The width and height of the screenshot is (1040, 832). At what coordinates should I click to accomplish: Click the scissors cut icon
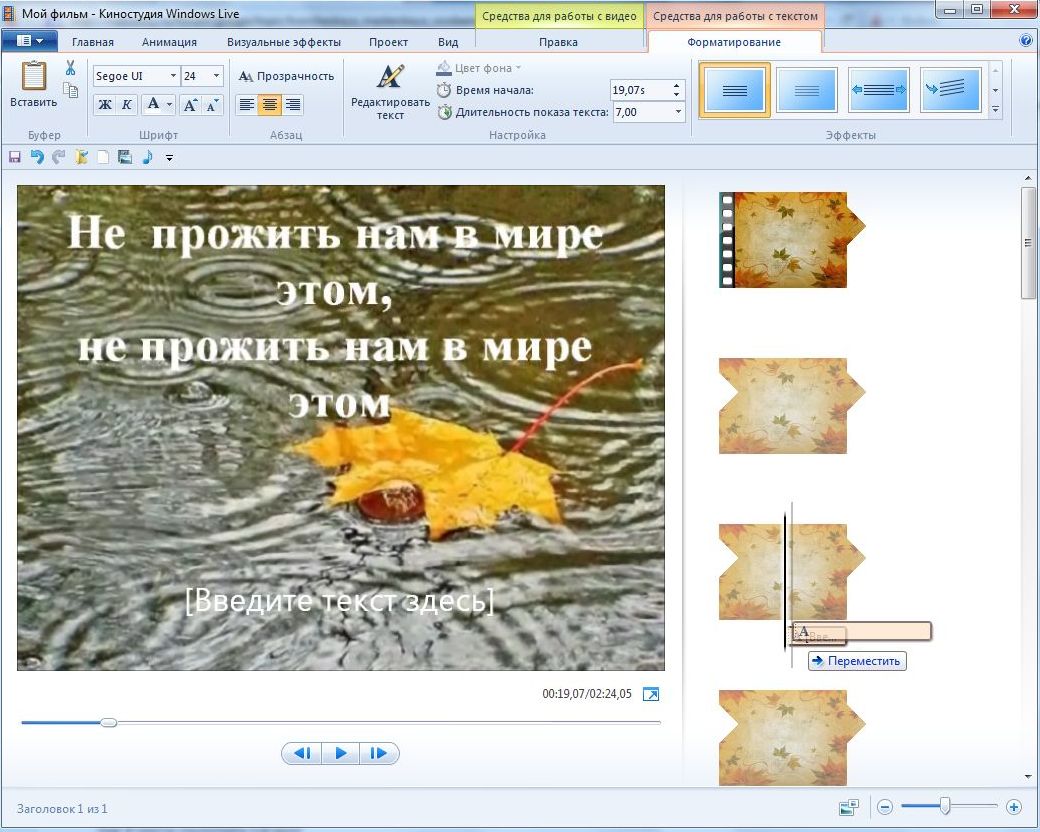click(x=70, y=68)
